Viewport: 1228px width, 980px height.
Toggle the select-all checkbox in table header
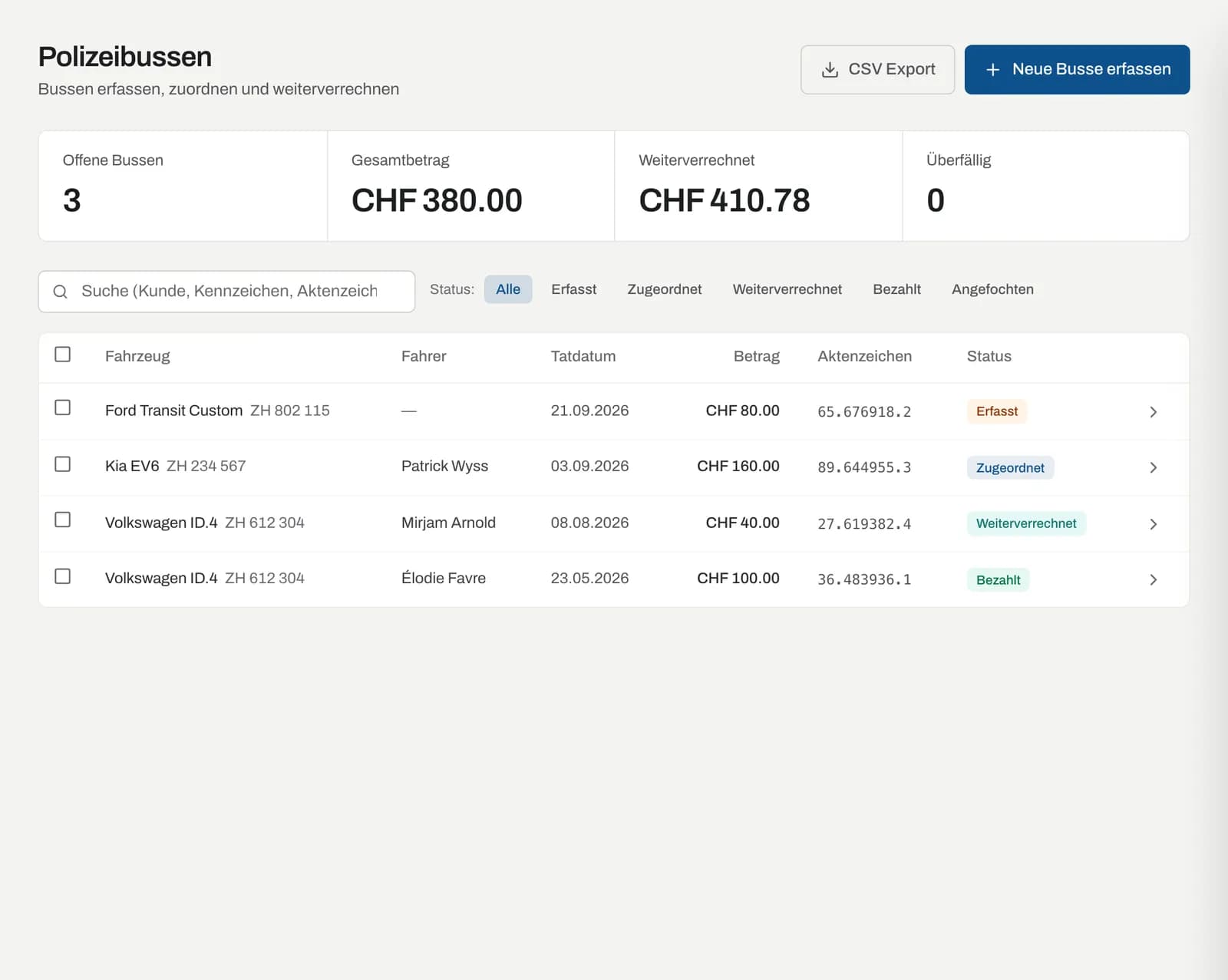pyautogui.click(x=63, y=355)
